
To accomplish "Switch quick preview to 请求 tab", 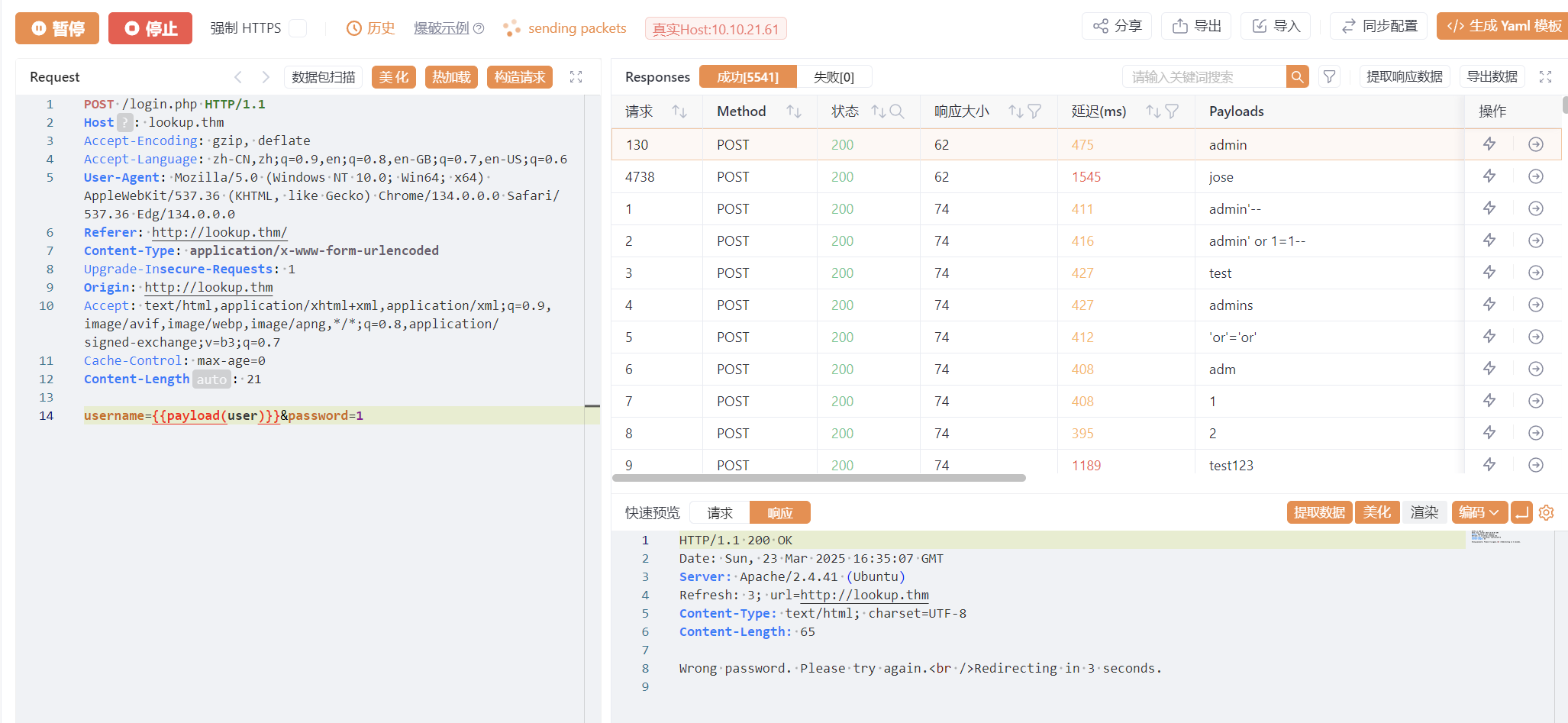I will tap(719, 513).
